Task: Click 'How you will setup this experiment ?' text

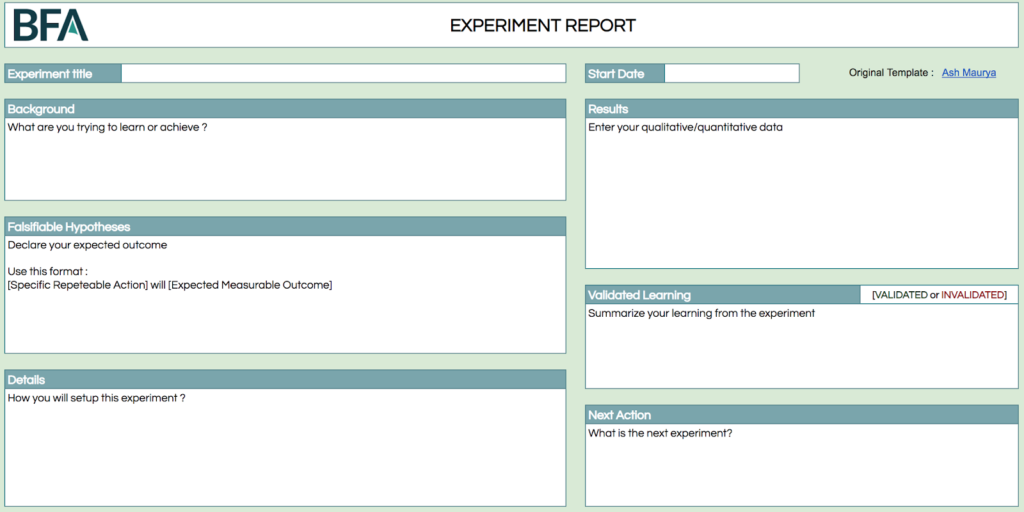Action: (x=97, y=398)
